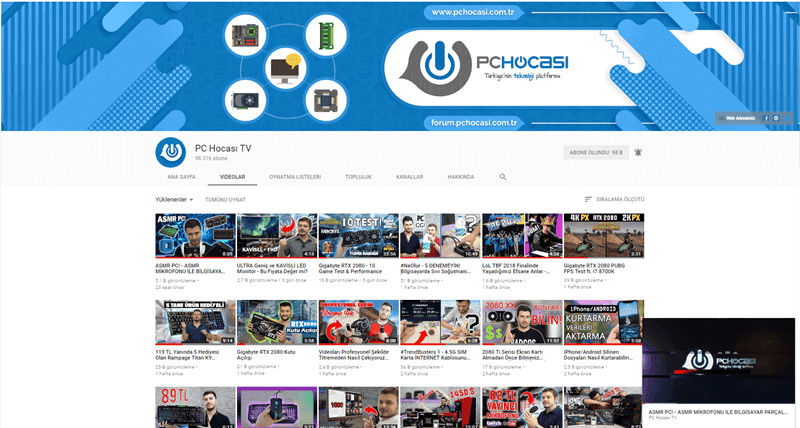Open the Gigabyte RTX 2080 Kutu Açılışı video thumbnail

click(276, 322)
